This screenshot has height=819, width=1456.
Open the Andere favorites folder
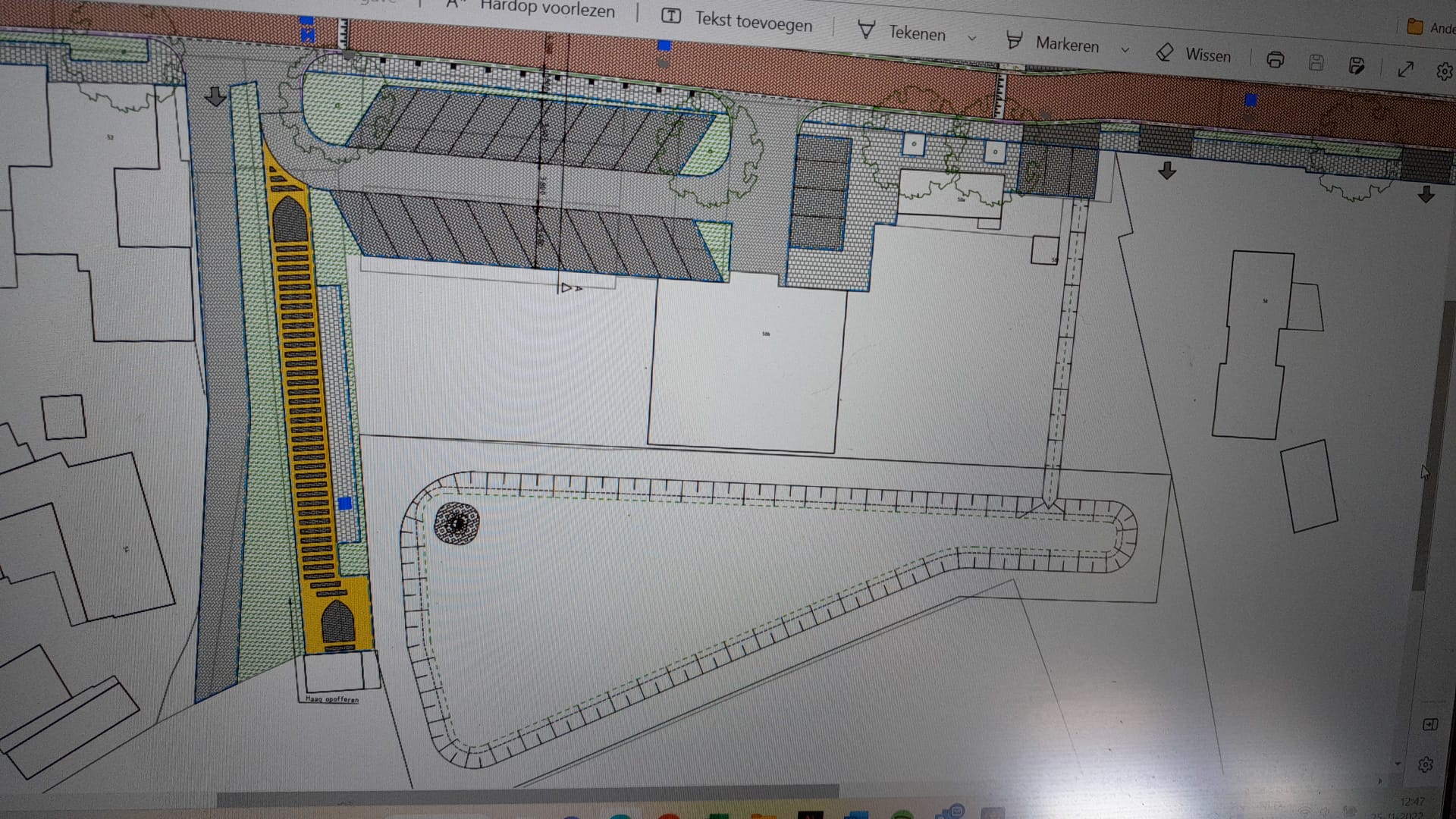pos(1415,27)
